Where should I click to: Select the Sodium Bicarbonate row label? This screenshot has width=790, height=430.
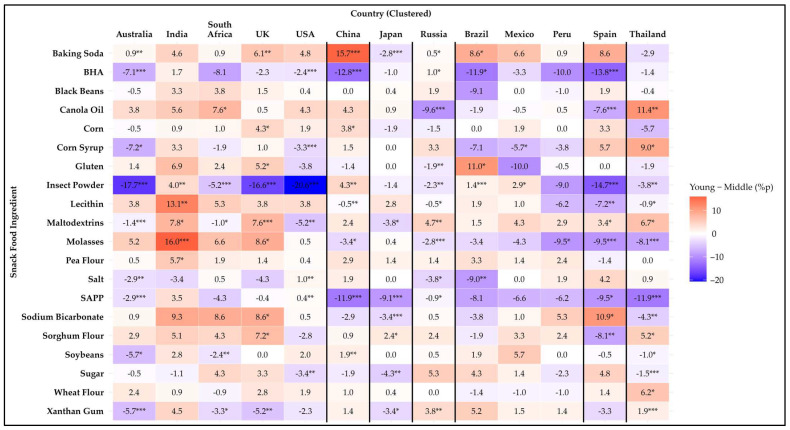coord(62,317)
